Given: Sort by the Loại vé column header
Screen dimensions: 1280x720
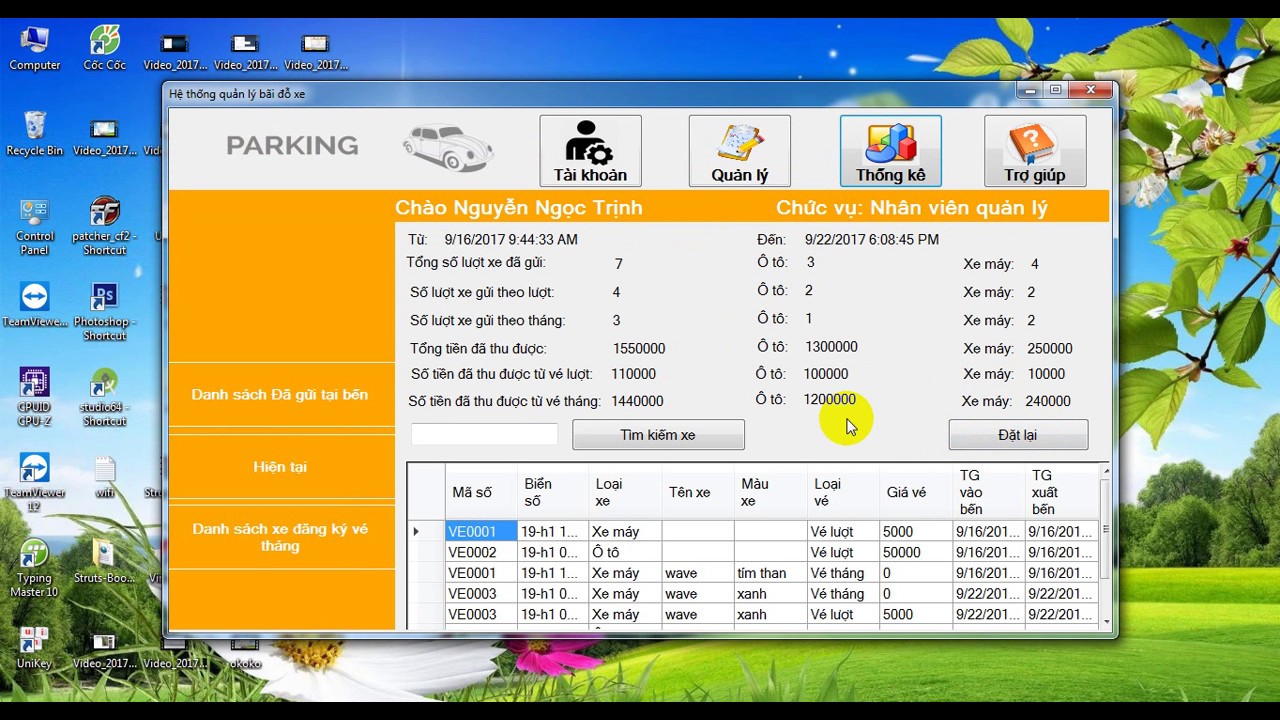Looking at the screenshot, I should point(842,492).
